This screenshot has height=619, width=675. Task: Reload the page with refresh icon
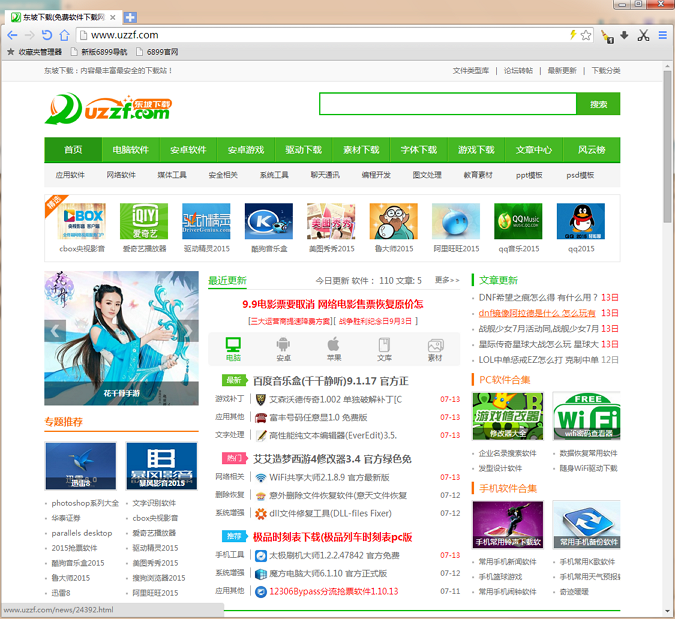tap(46, 35)
